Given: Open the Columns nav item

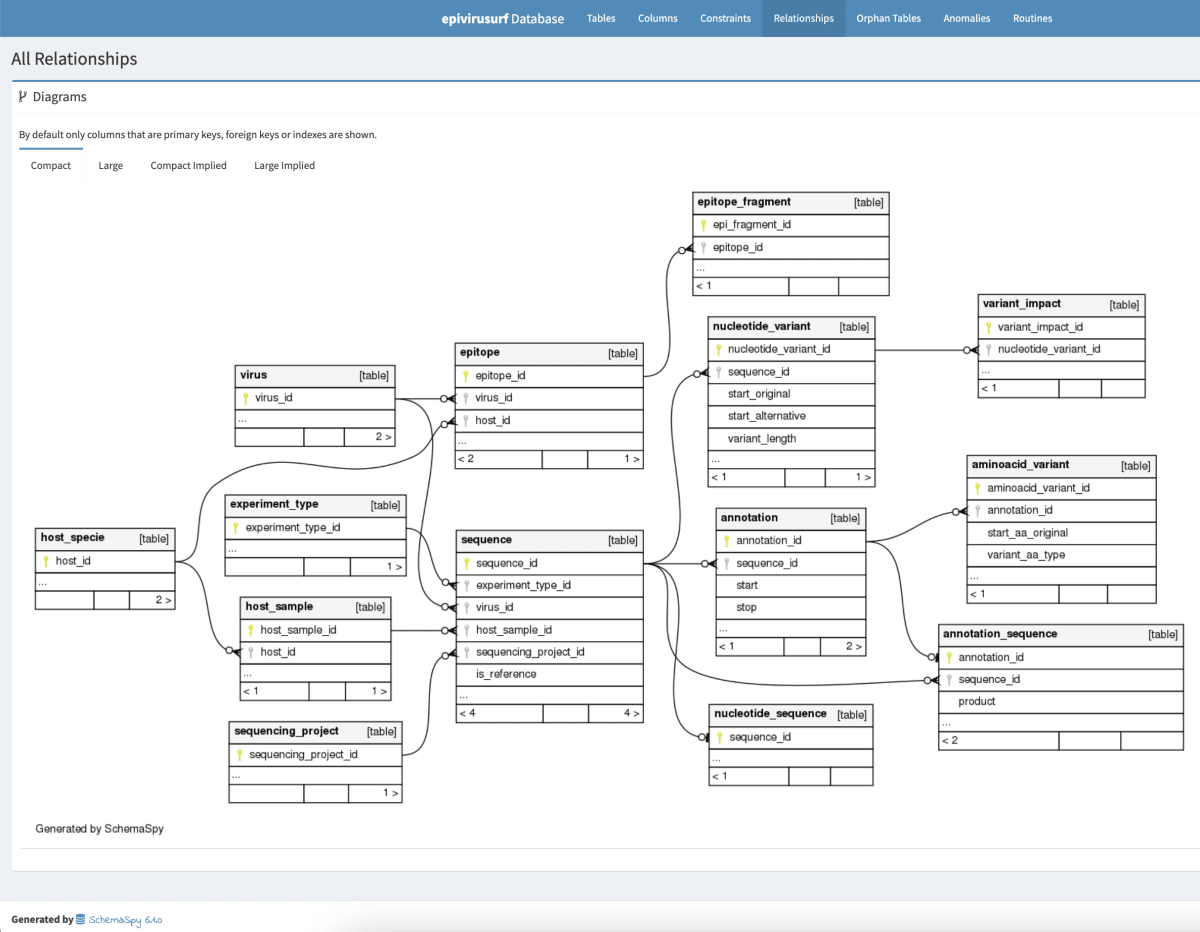Looking at the screenshot, I should point(658,18).
